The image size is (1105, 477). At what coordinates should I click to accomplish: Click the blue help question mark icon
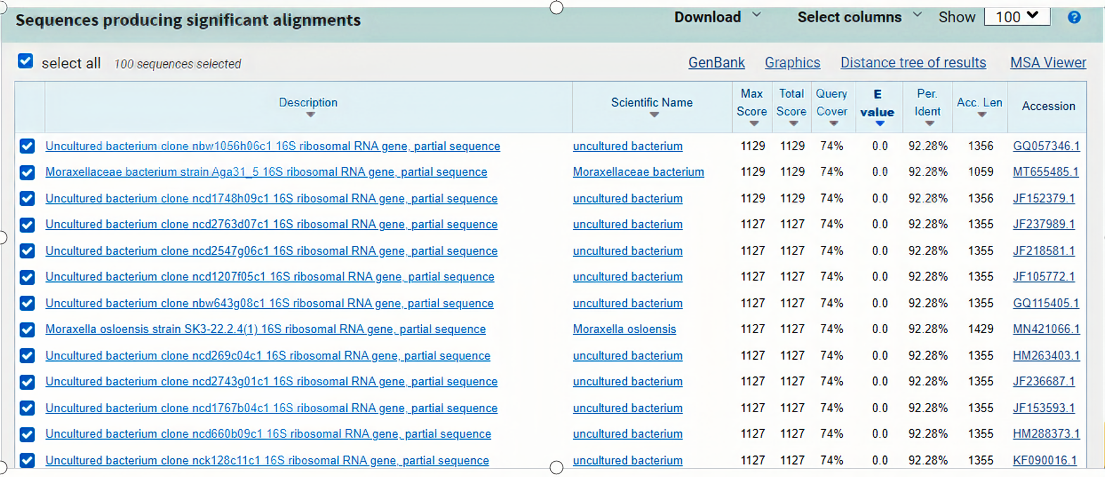tap(1074, 18)
